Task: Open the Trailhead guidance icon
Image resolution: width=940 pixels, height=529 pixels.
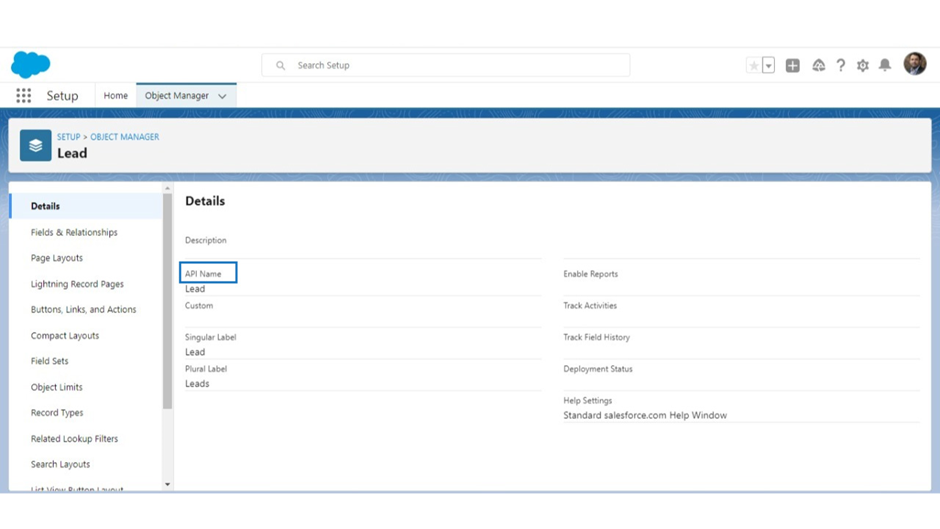Action: [x=818, y=65]
